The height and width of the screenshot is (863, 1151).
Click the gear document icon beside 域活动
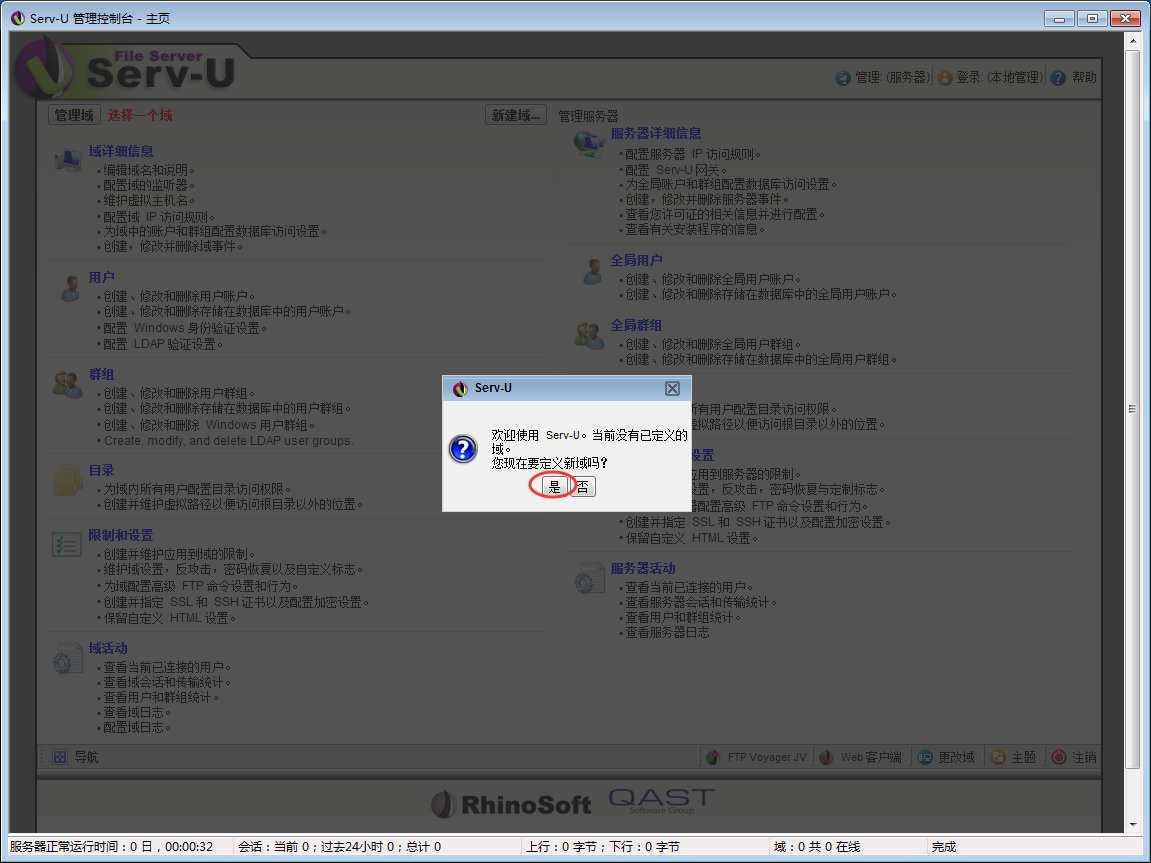click(68, 658)
